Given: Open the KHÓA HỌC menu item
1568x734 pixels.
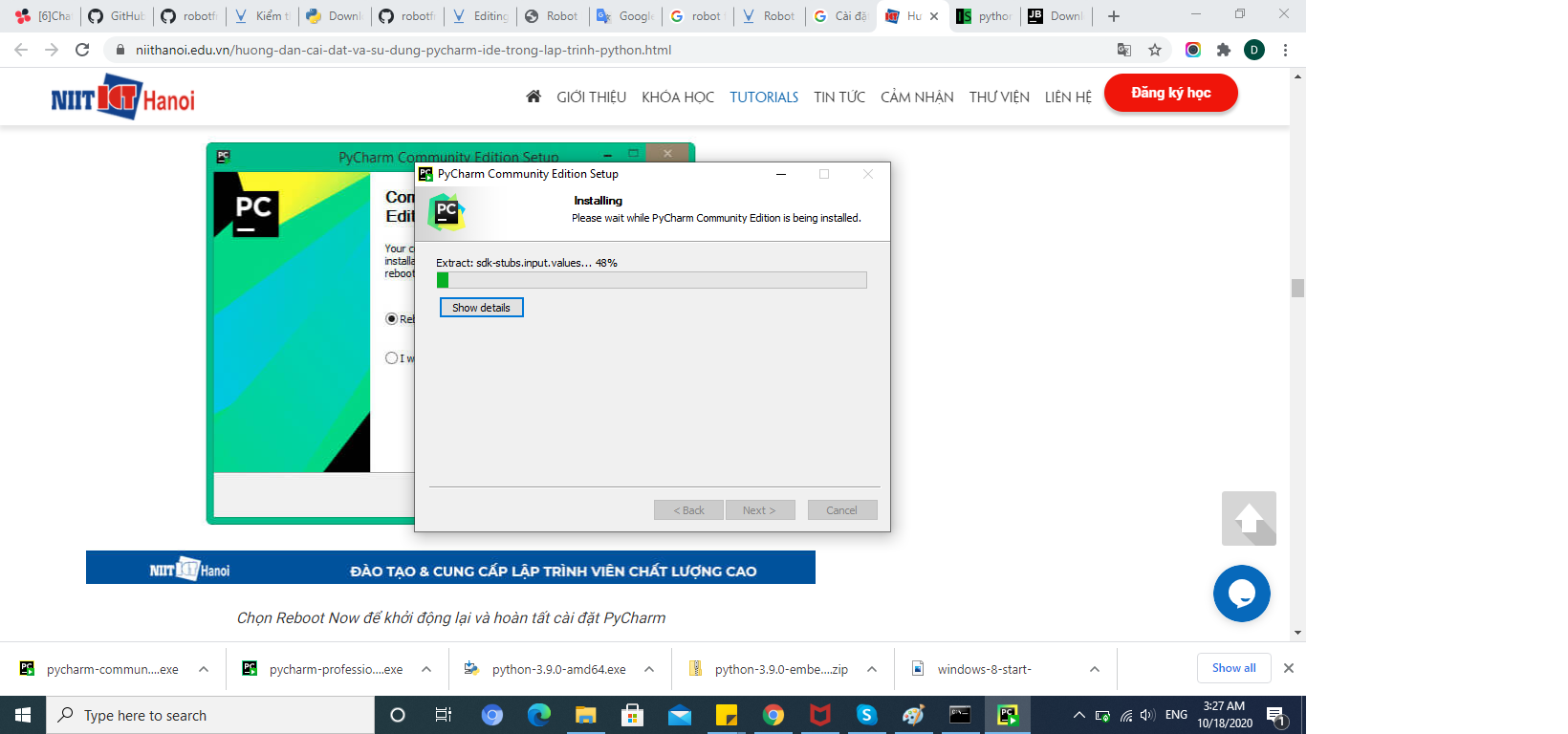Looking at the screenshot, I should click(x=678, y=97).
